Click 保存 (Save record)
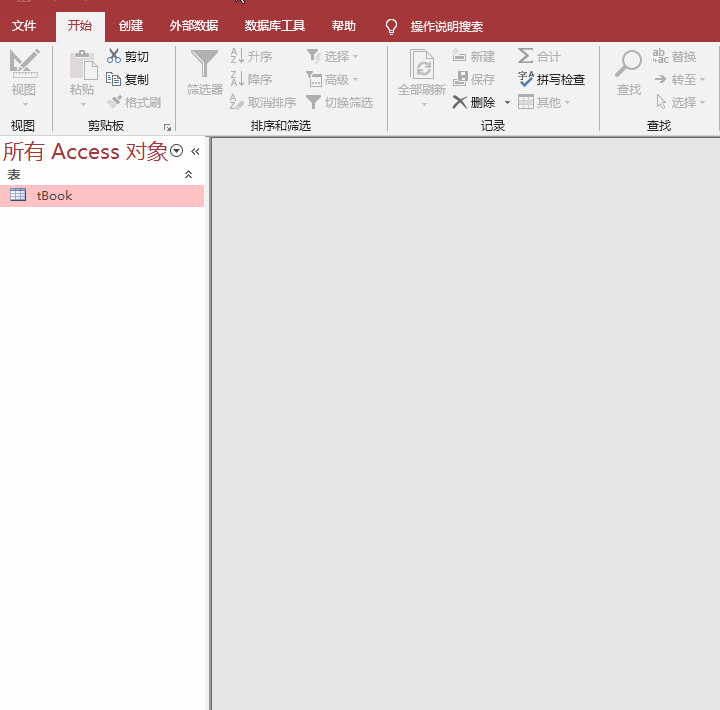720x710 pixels. click(x=473, y=79)
